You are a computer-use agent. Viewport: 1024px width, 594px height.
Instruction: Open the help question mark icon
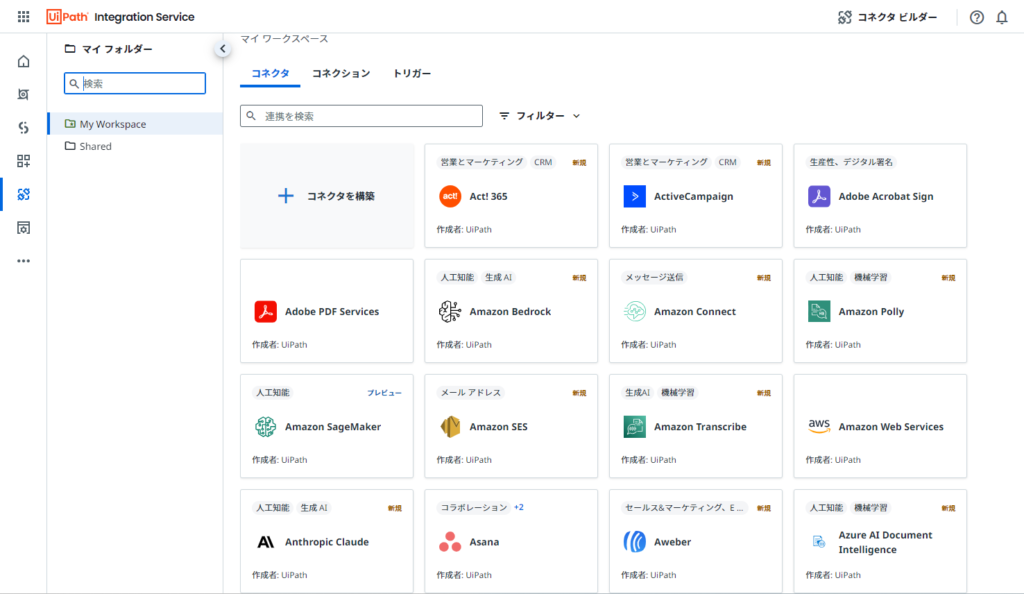coord(977,17)
